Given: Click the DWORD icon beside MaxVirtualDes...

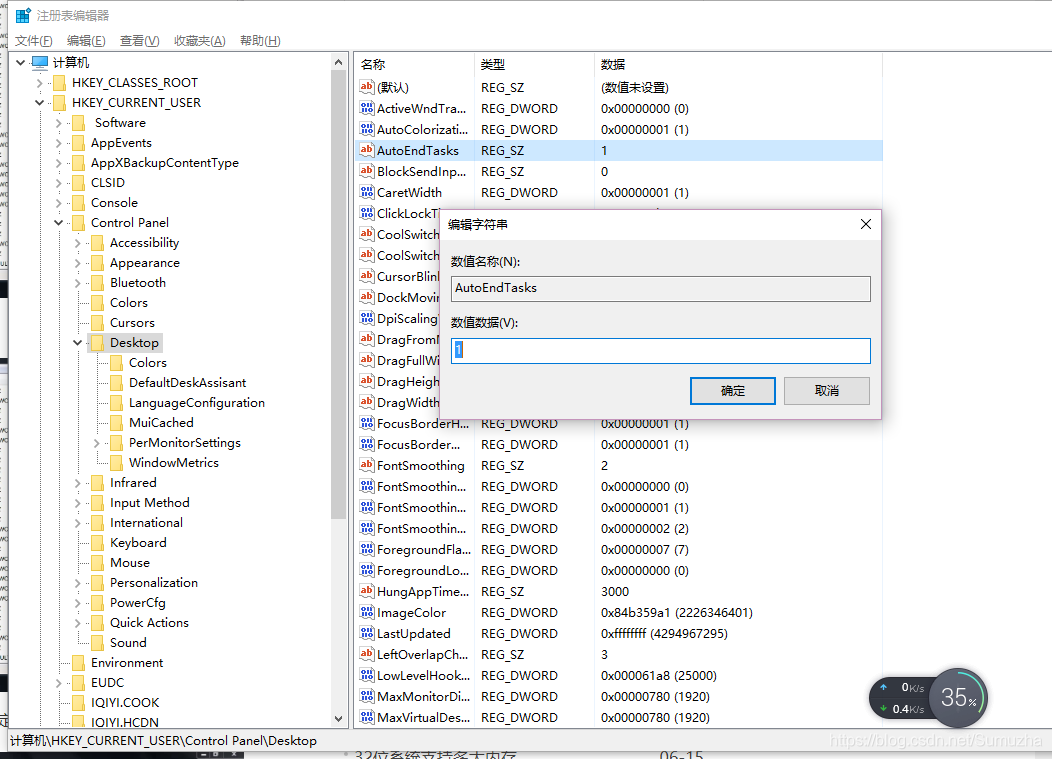Looking at the screenshot, I should 366,717.
